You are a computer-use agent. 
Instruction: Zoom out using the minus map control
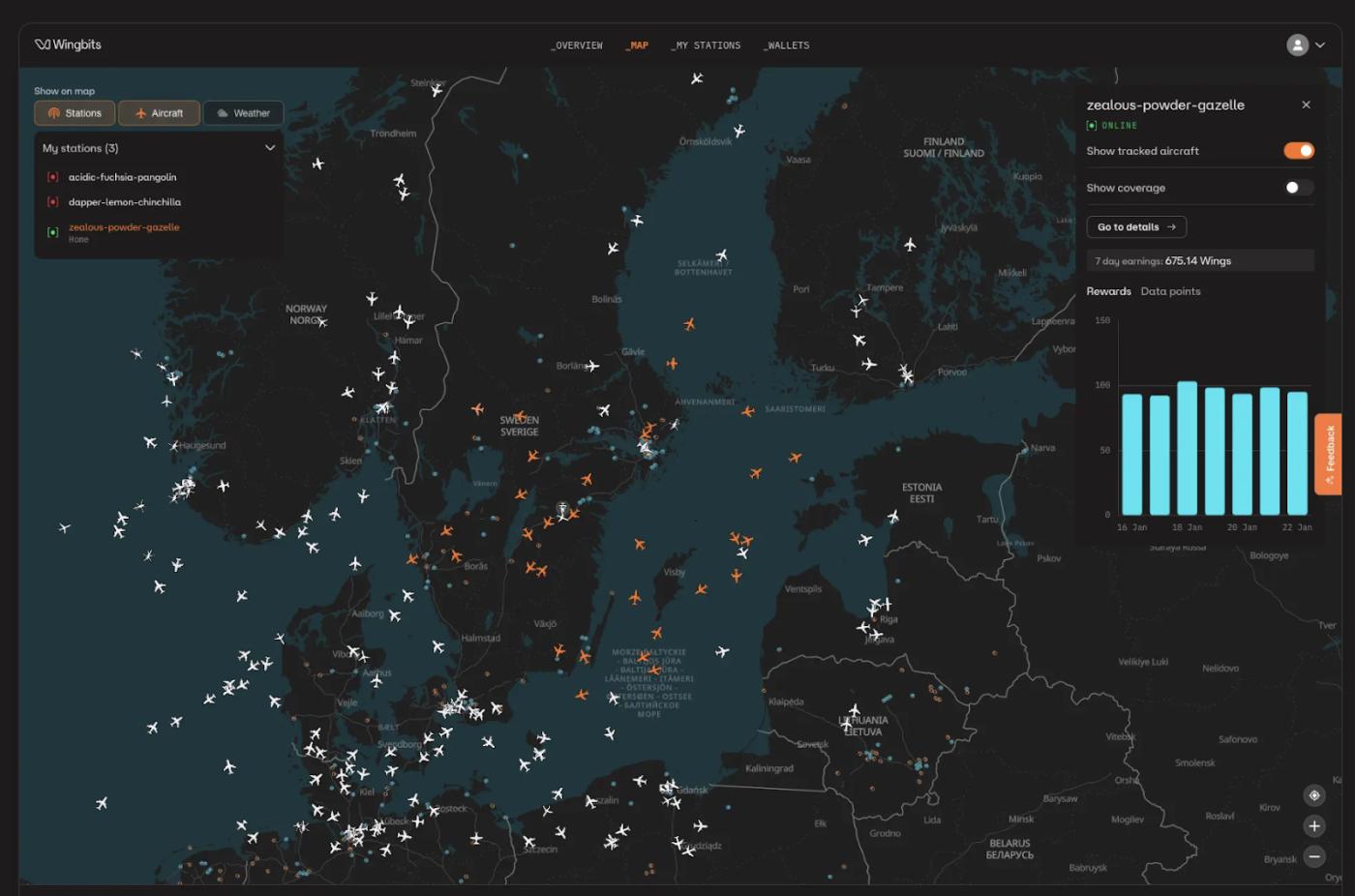[x=1314, y=856]
